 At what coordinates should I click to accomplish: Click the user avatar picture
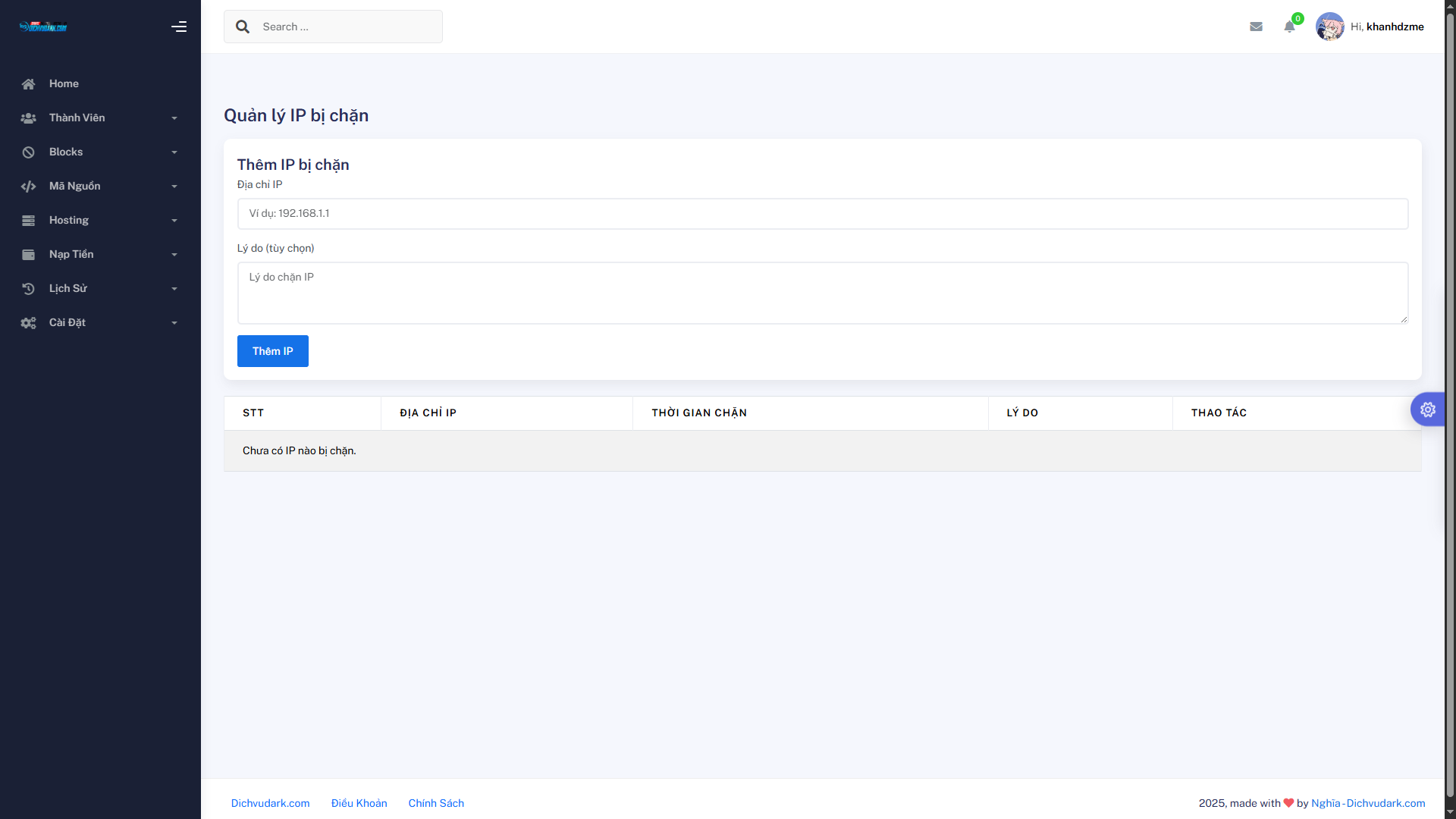pyautogui.click(x=1329, y=27)
